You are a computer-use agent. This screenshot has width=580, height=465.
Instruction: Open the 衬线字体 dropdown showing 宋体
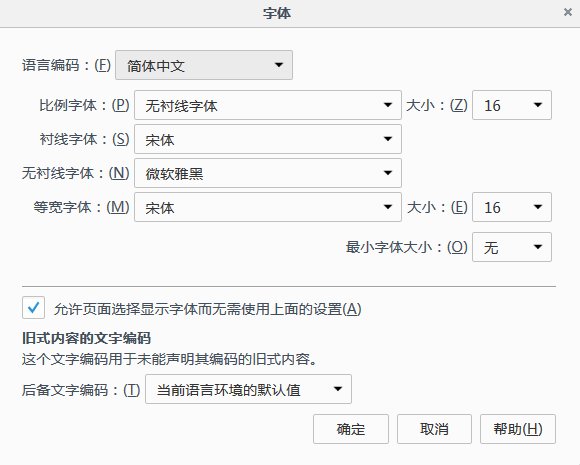(x=268, y=139)
